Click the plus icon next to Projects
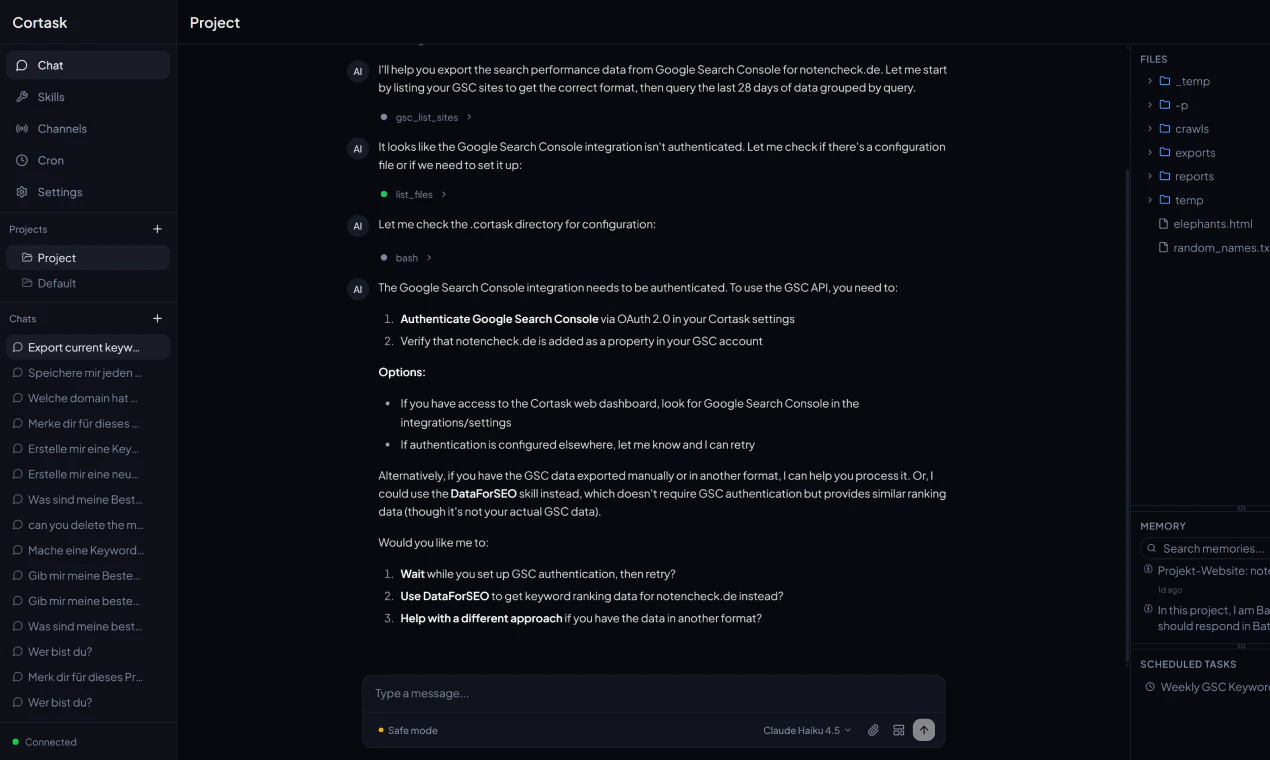The width and height of the screenshot is (1270, 760). click(157, 229)
